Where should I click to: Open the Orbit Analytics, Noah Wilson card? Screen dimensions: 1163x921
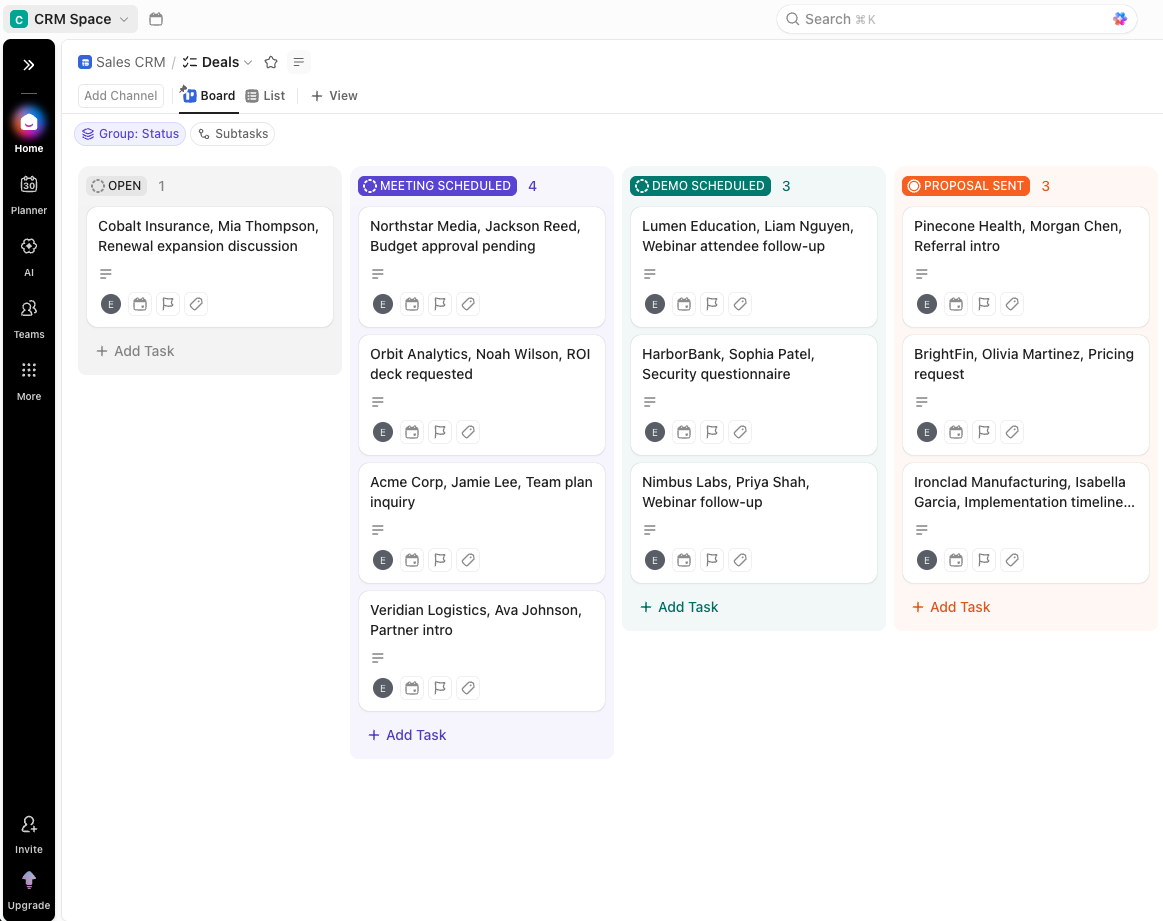[x=482, y=395]
